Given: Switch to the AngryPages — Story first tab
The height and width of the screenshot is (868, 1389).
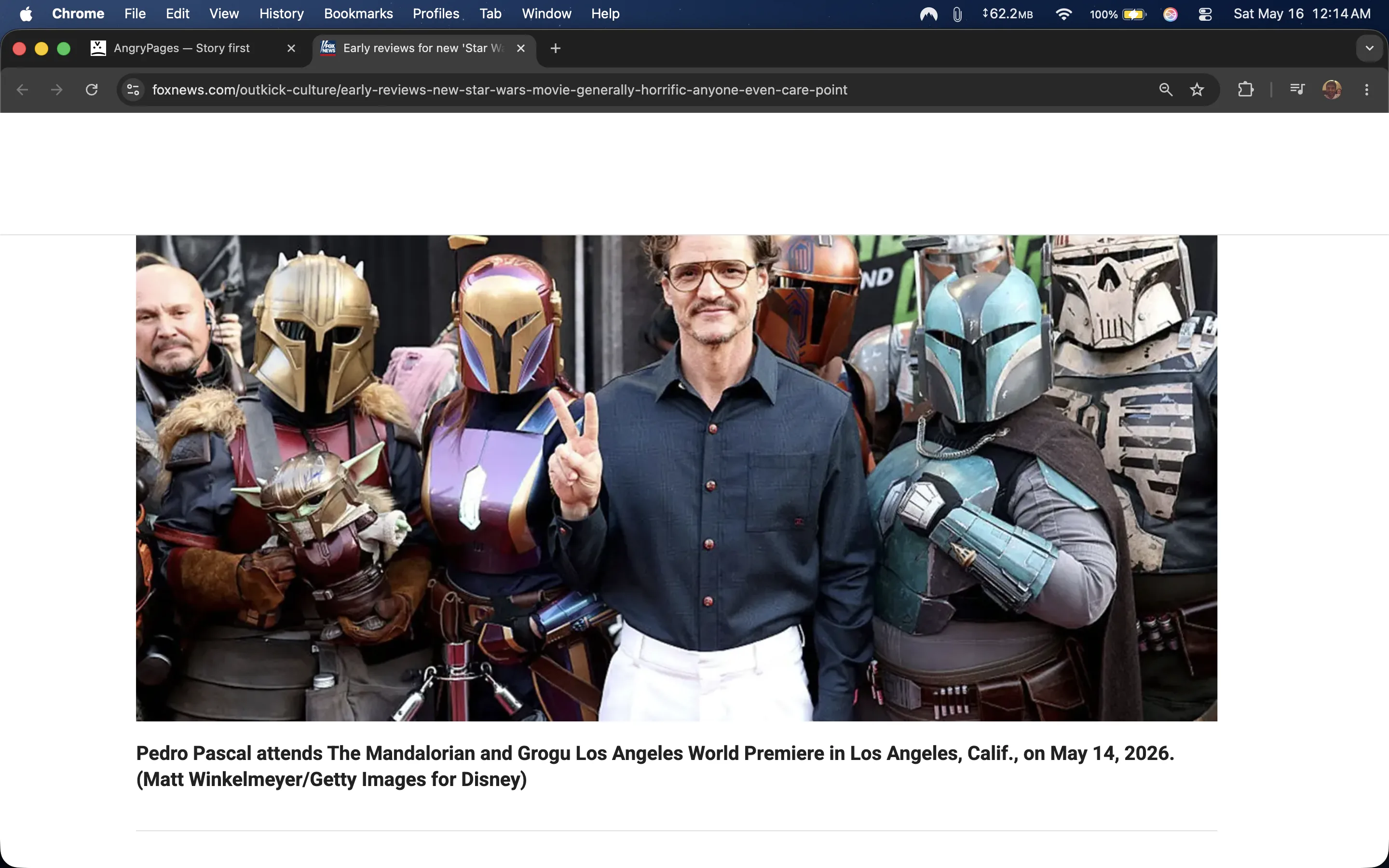Looking at the screenshot, I should pyautogui.click(x=195, y=48).
